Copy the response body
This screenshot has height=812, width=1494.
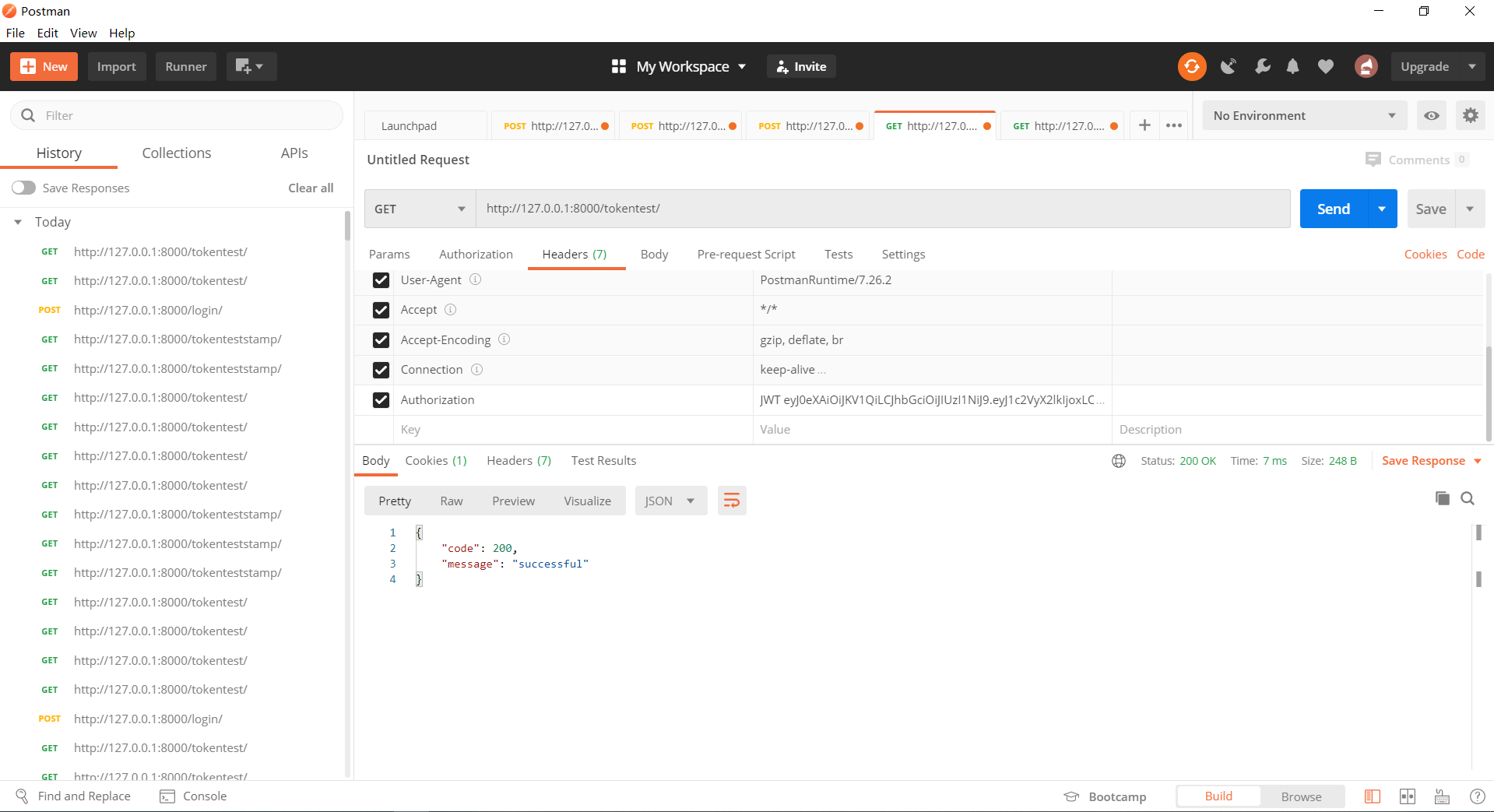click(1442, 498)
